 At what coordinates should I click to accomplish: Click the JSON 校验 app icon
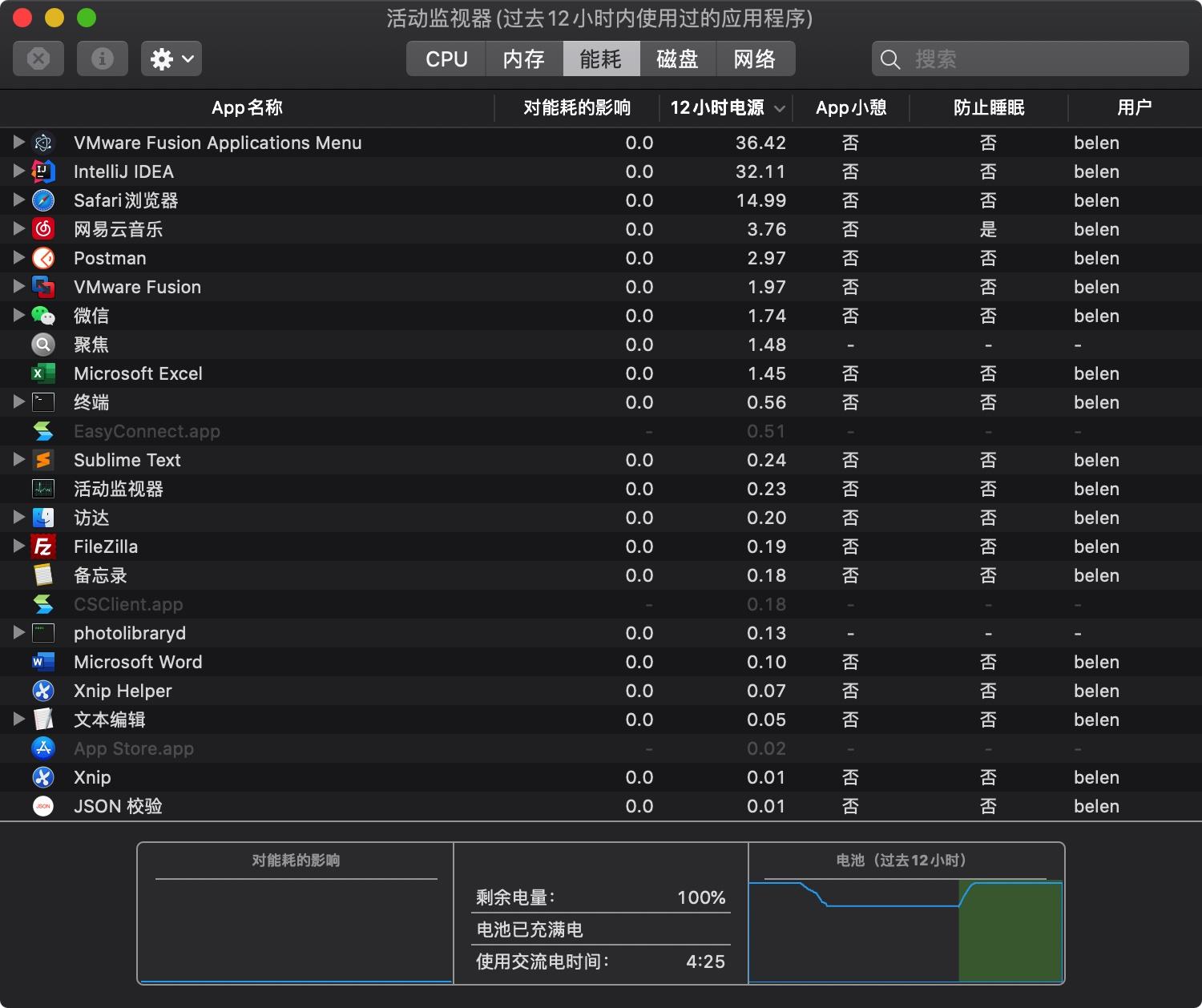pos(43,806)
